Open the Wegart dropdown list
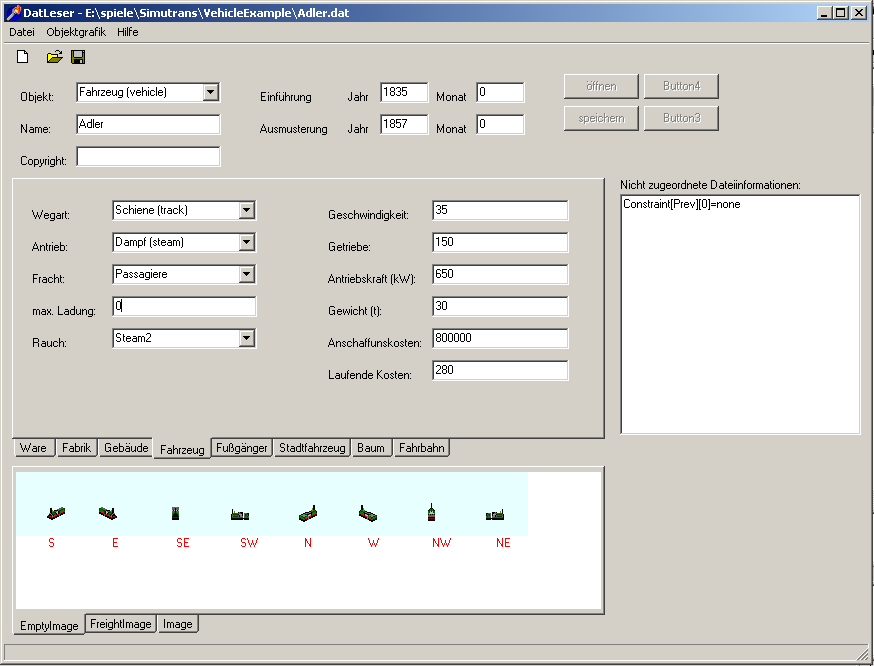Screen dimensions: 874x666 [x=247, y=210]
